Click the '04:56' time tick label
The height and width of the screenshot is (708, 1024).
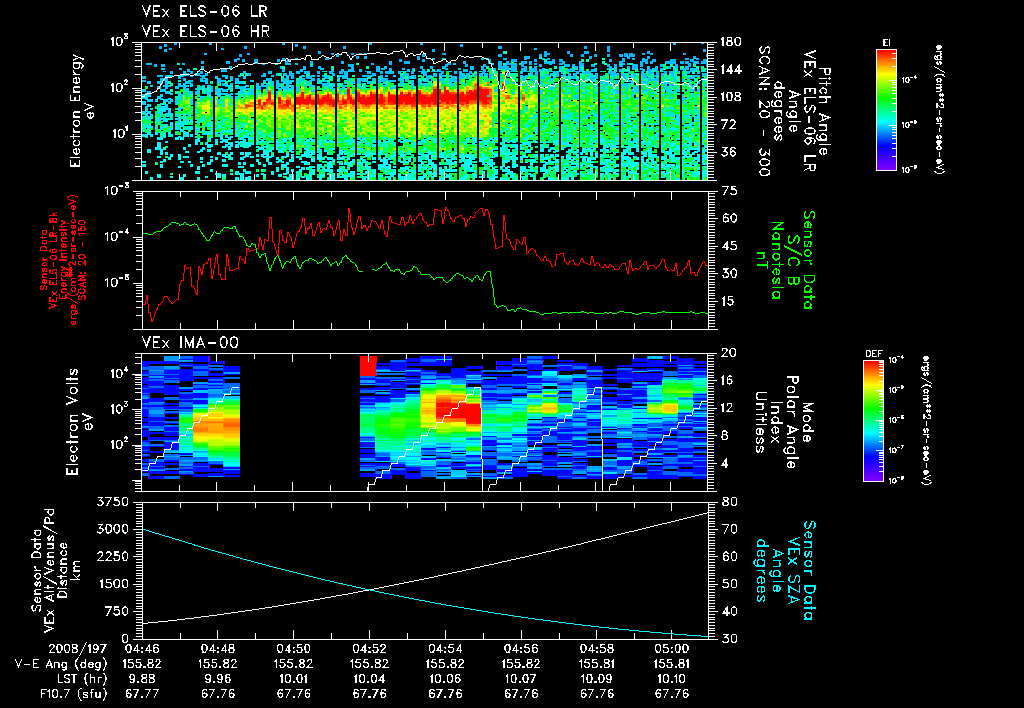520,649
